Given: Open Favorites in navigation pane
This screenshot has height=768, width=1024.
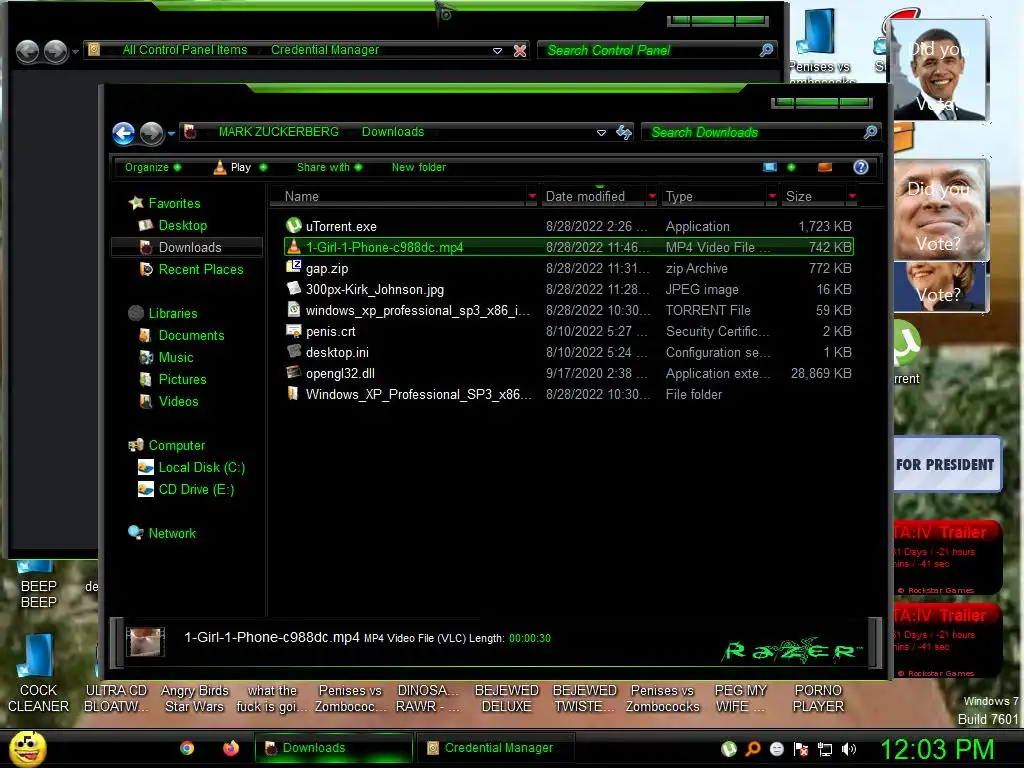Looking at the screenshot, I should (174, 203).
